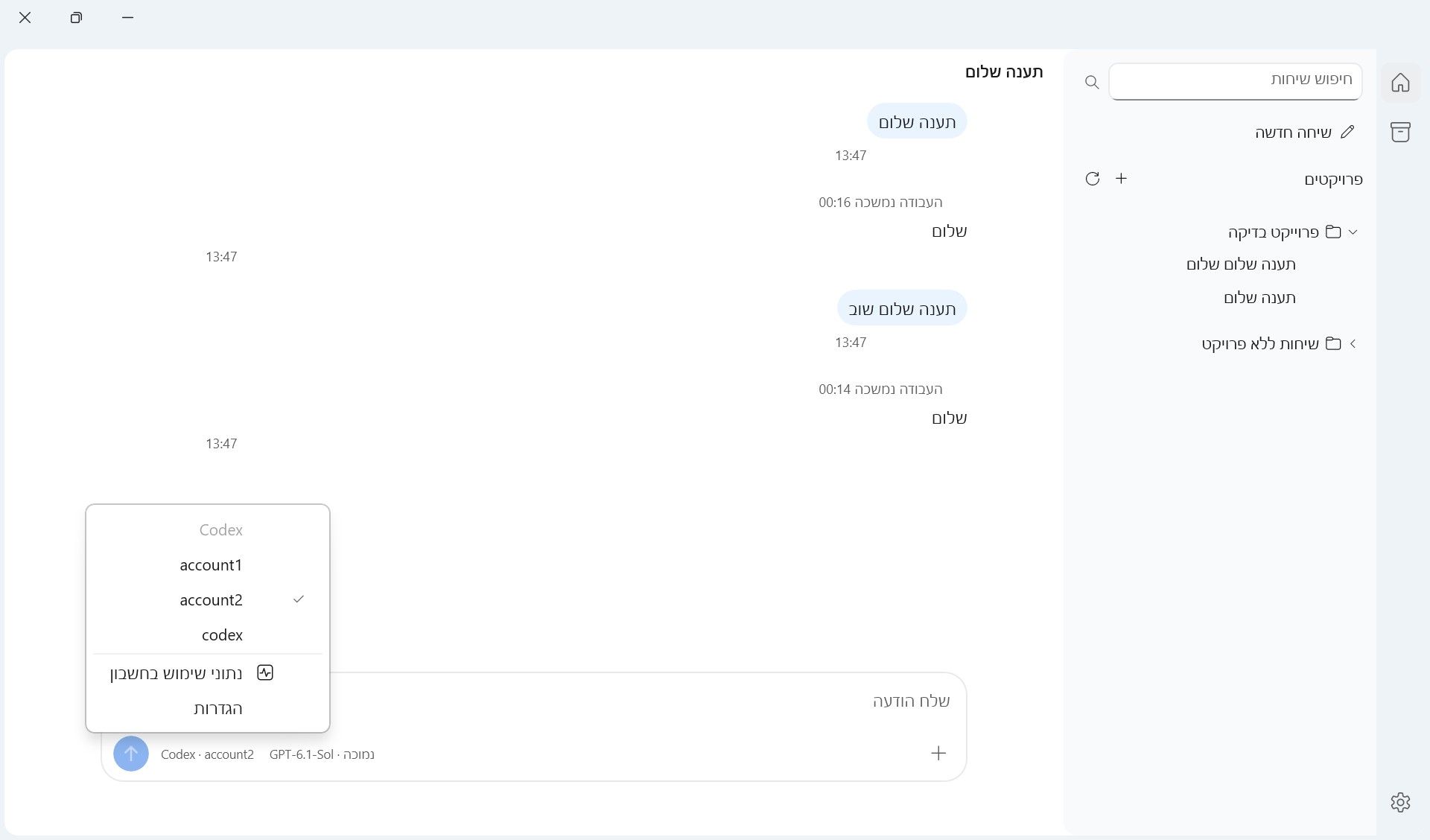1430x840 pixels.
Task: Click the העבודה נמשכה 00:16 label
Action: (x=880, y=203)
